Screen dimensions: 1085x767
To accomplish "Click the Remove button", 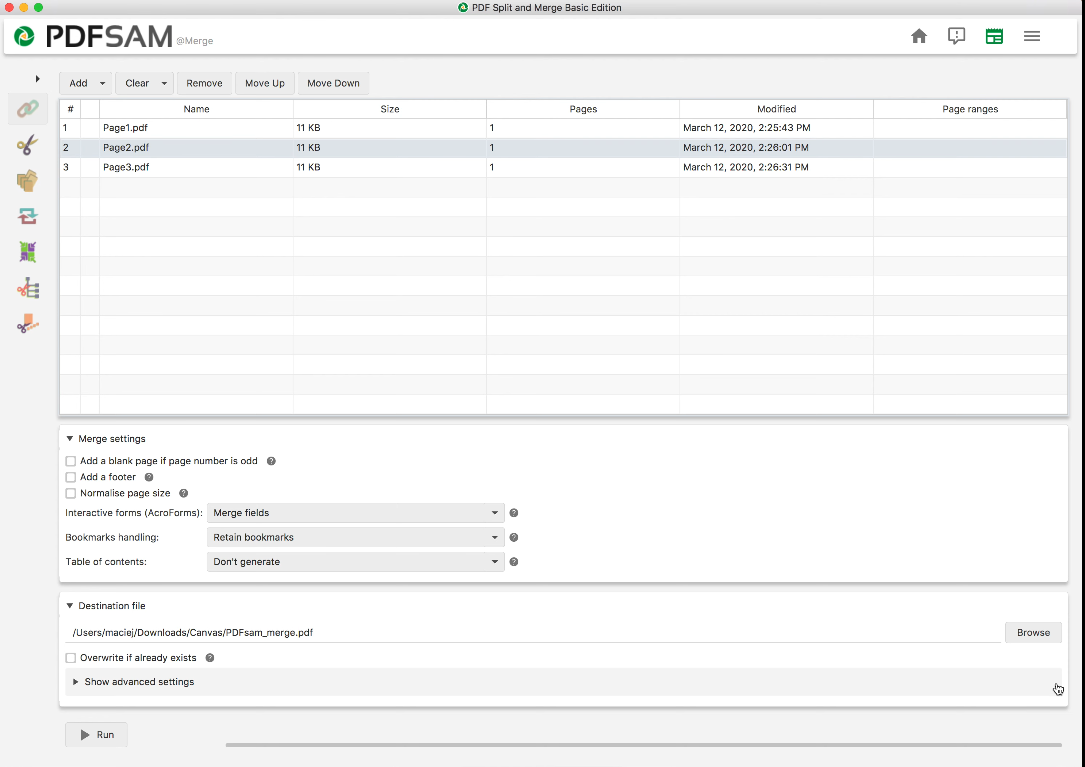I will click(x=204, y=83).
